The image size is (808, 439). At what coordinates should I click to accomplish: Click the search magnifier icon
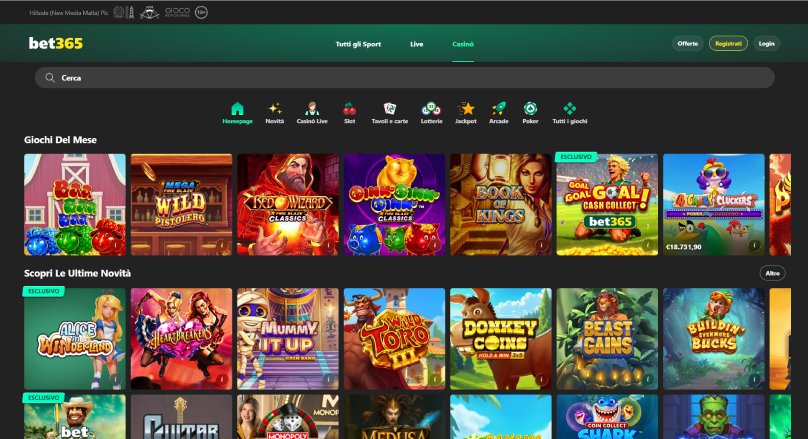click(x=49, y=78)
